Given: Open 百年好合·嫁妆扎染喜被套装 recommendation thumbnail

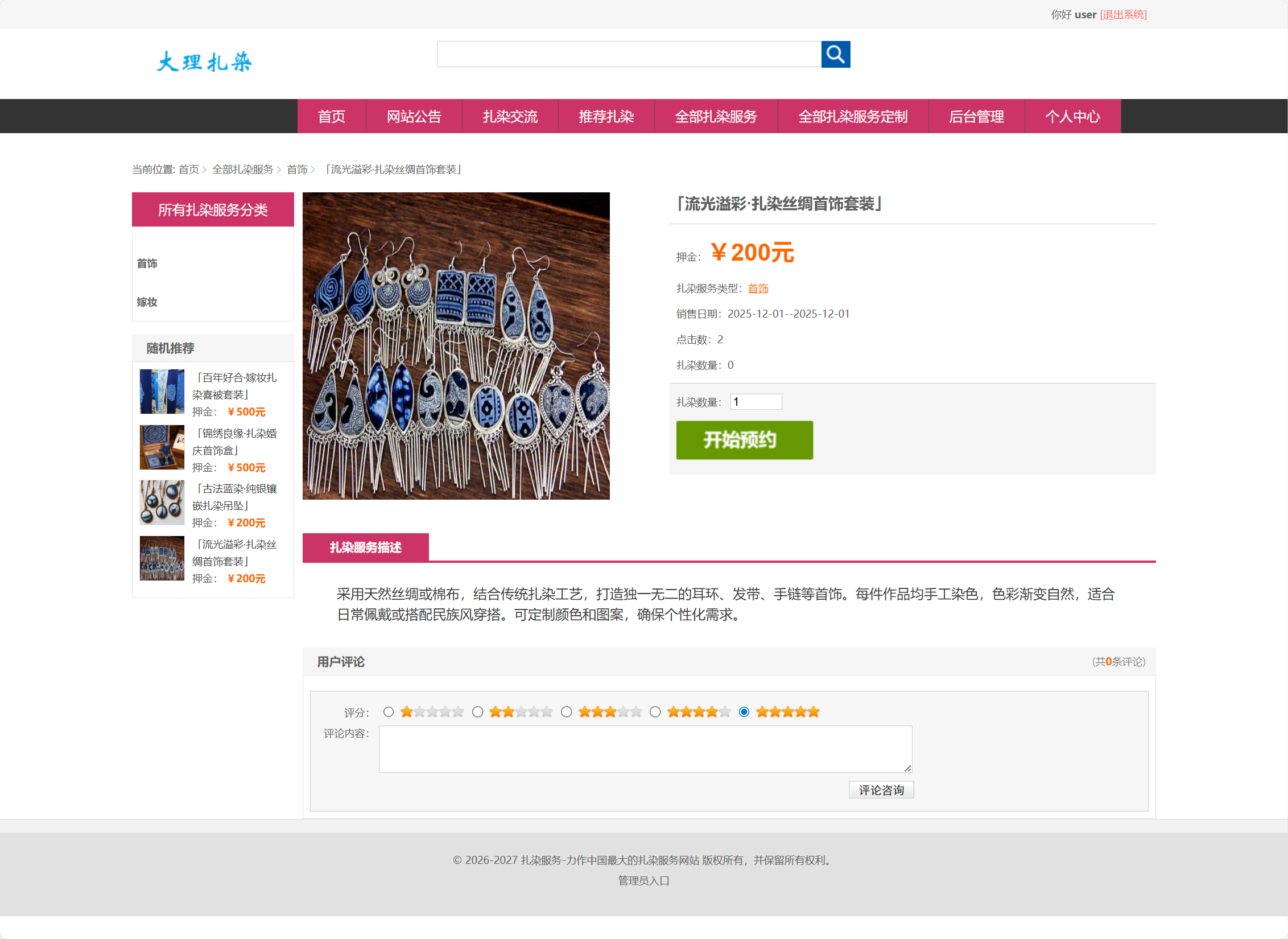Looking at the screenshot, I should tap(161, 392).
